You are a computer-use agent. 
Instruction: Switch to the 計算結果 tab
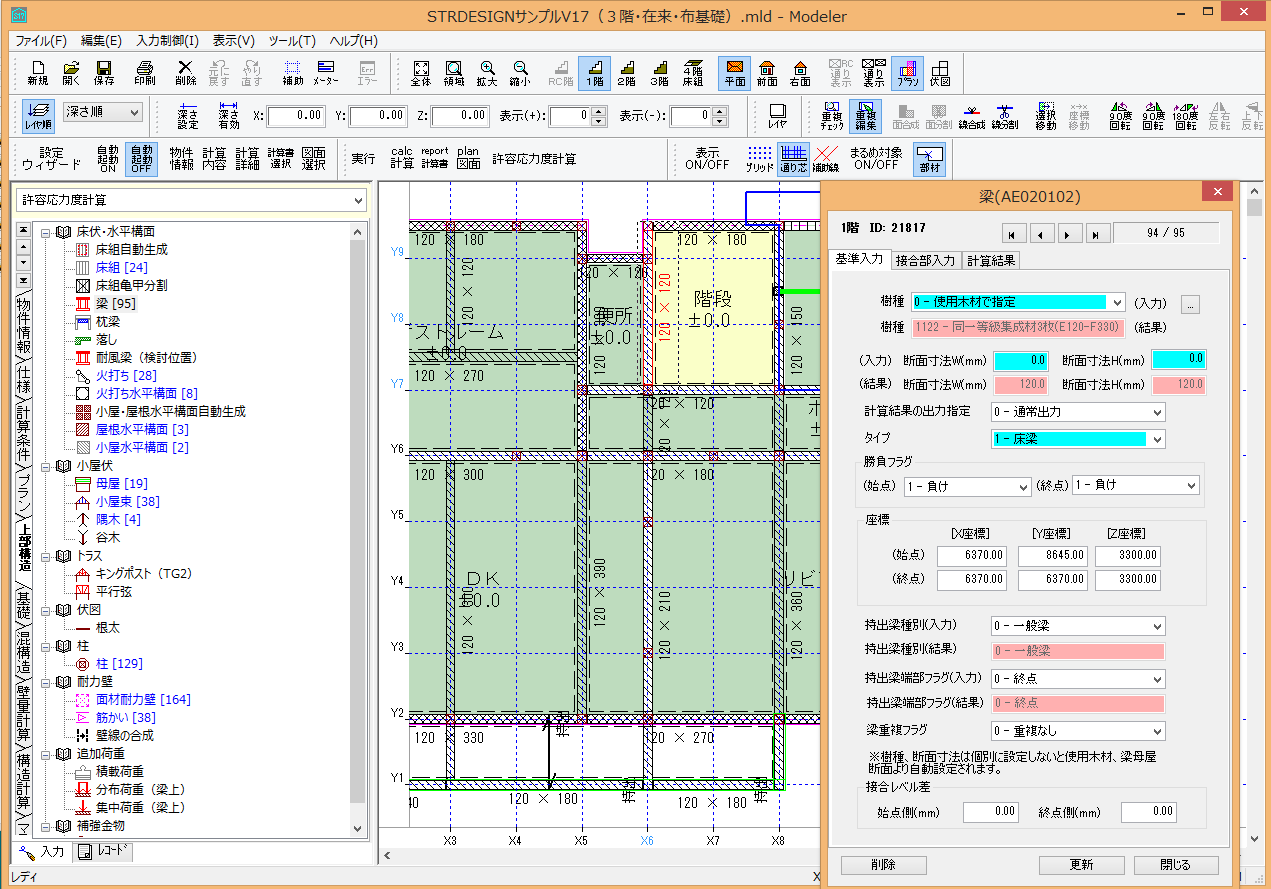coord(992,260)
